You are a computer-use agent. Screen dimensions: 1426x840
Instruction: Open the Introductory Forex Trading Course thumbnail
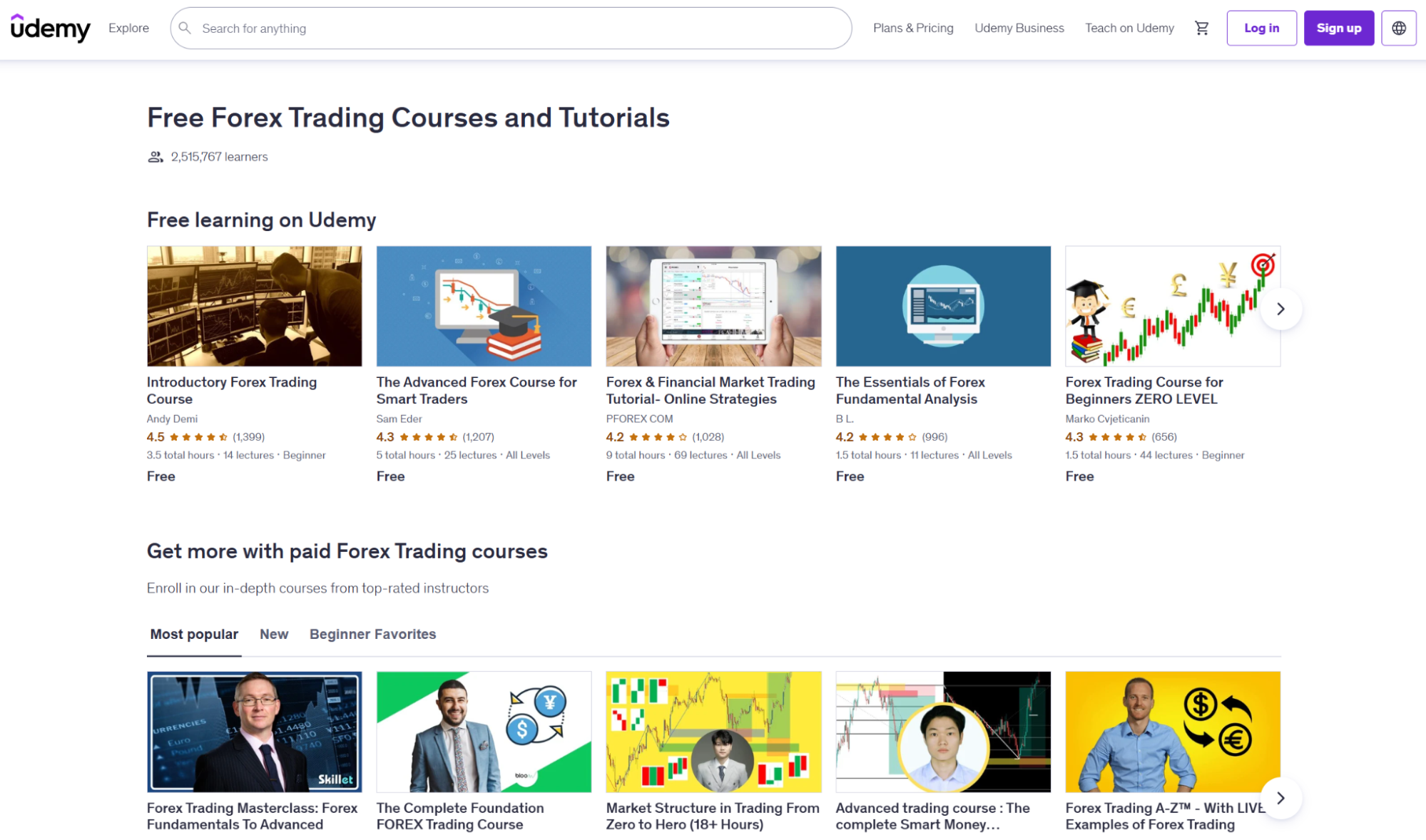pyautogui.click(x=254, y=306)
